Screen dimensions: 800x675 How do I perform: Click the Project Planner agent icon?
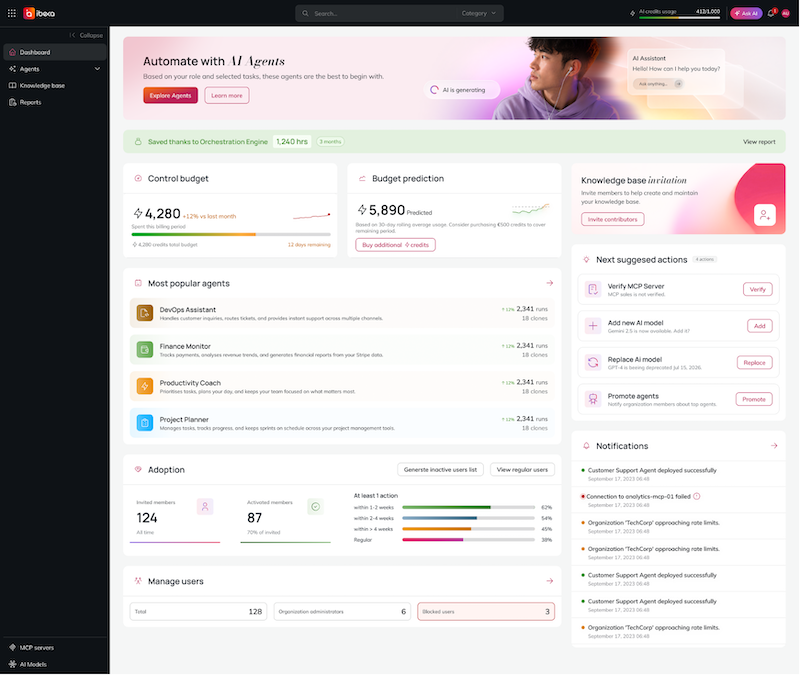(145, 422)
